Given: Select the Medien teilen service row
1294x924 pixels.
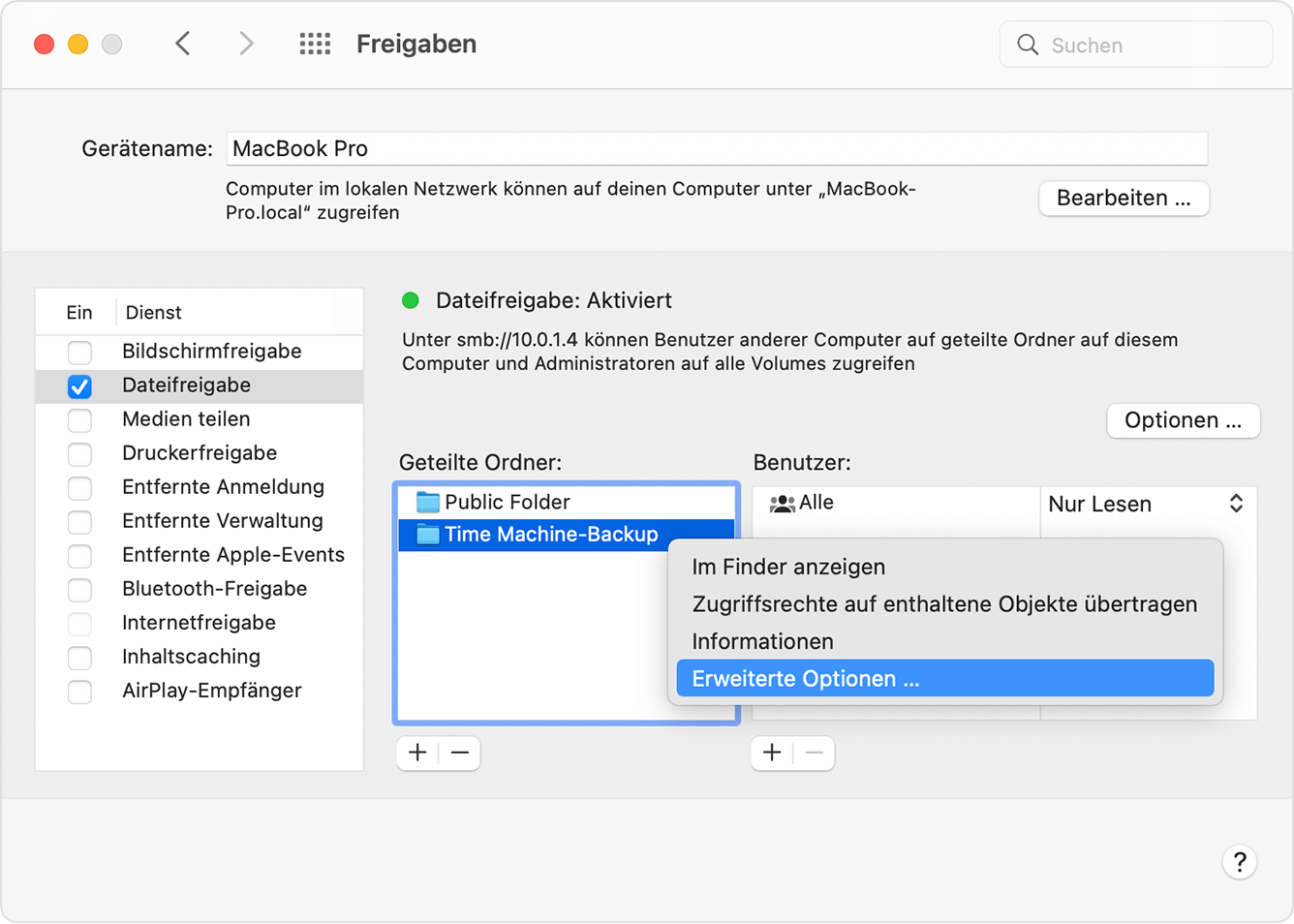Looking at the screenshot, I should coord(200,419).
